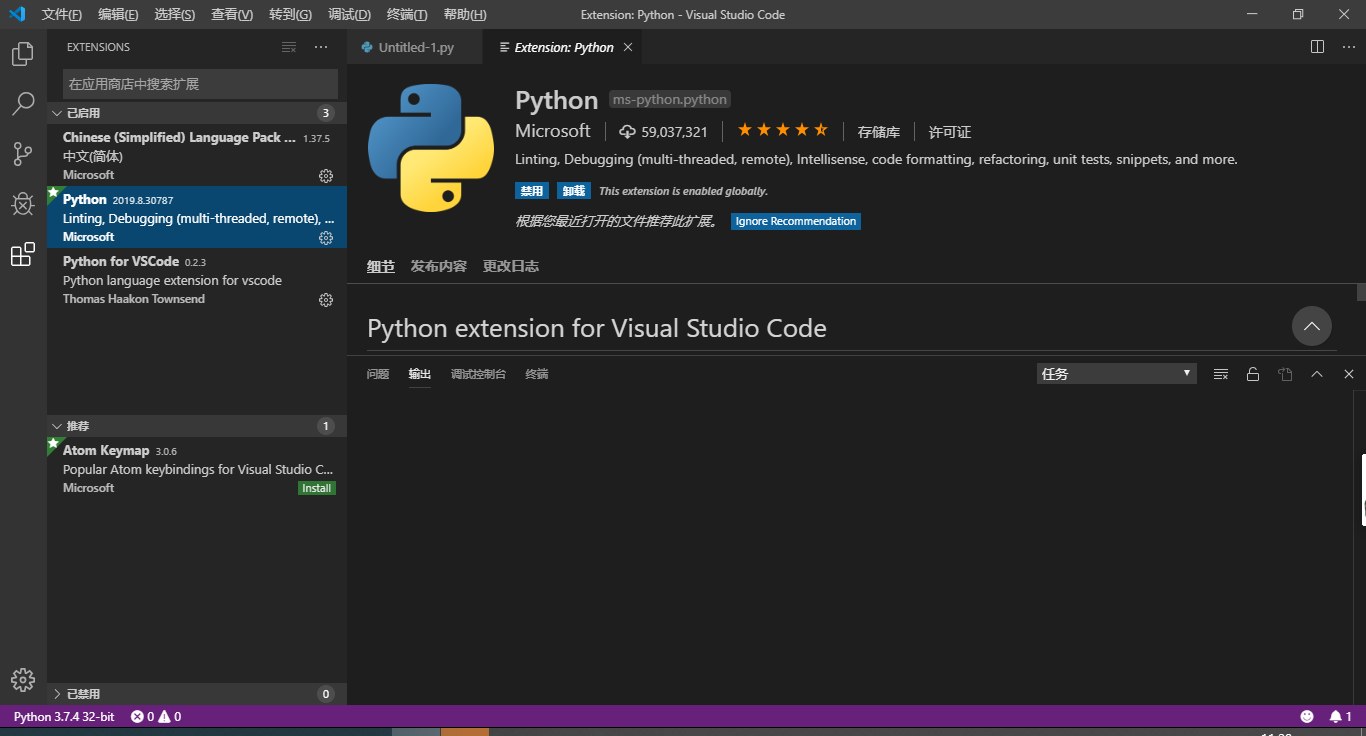Click errors and warnings status indicator
This screenshot has height=736, width=1366.
click(x=156, y=716)
